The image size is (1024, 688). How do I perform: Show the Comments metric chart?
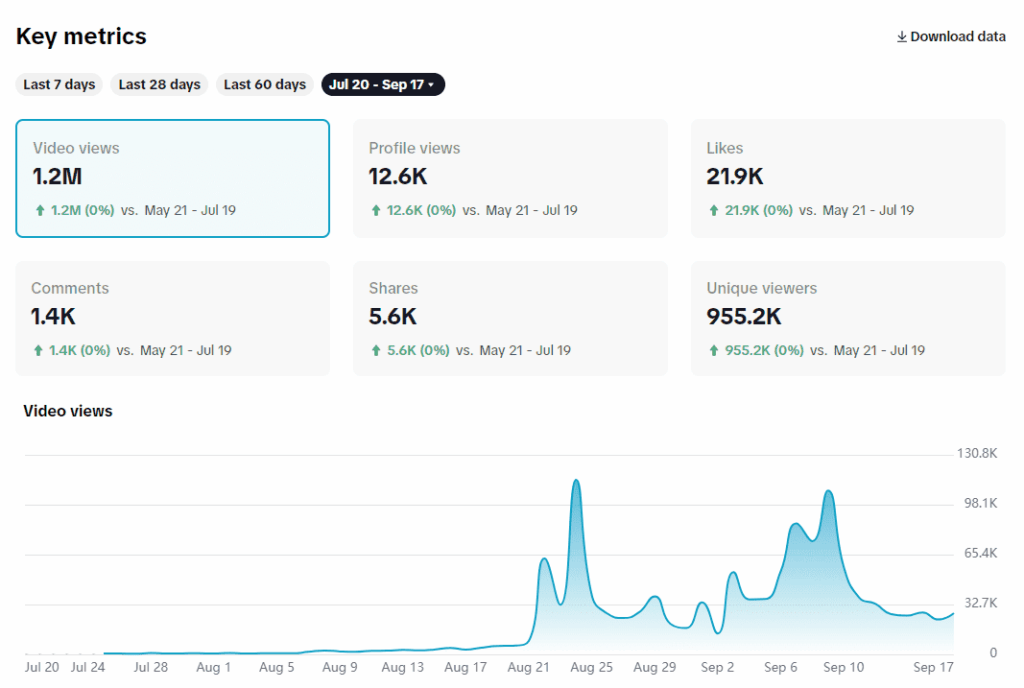[x=172, y=318]
